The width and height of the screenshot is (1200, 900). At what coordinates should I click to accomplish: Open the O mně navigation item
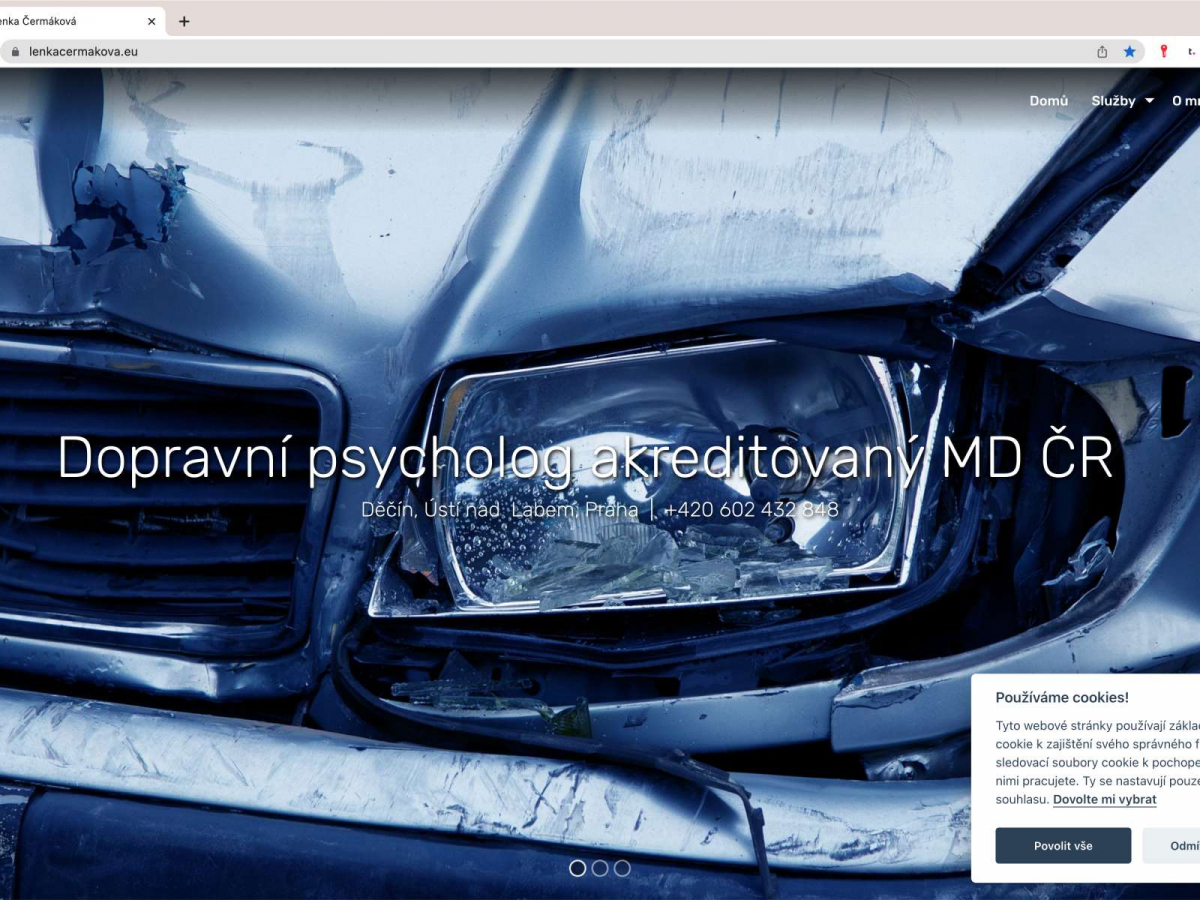tap(1186, 101)
